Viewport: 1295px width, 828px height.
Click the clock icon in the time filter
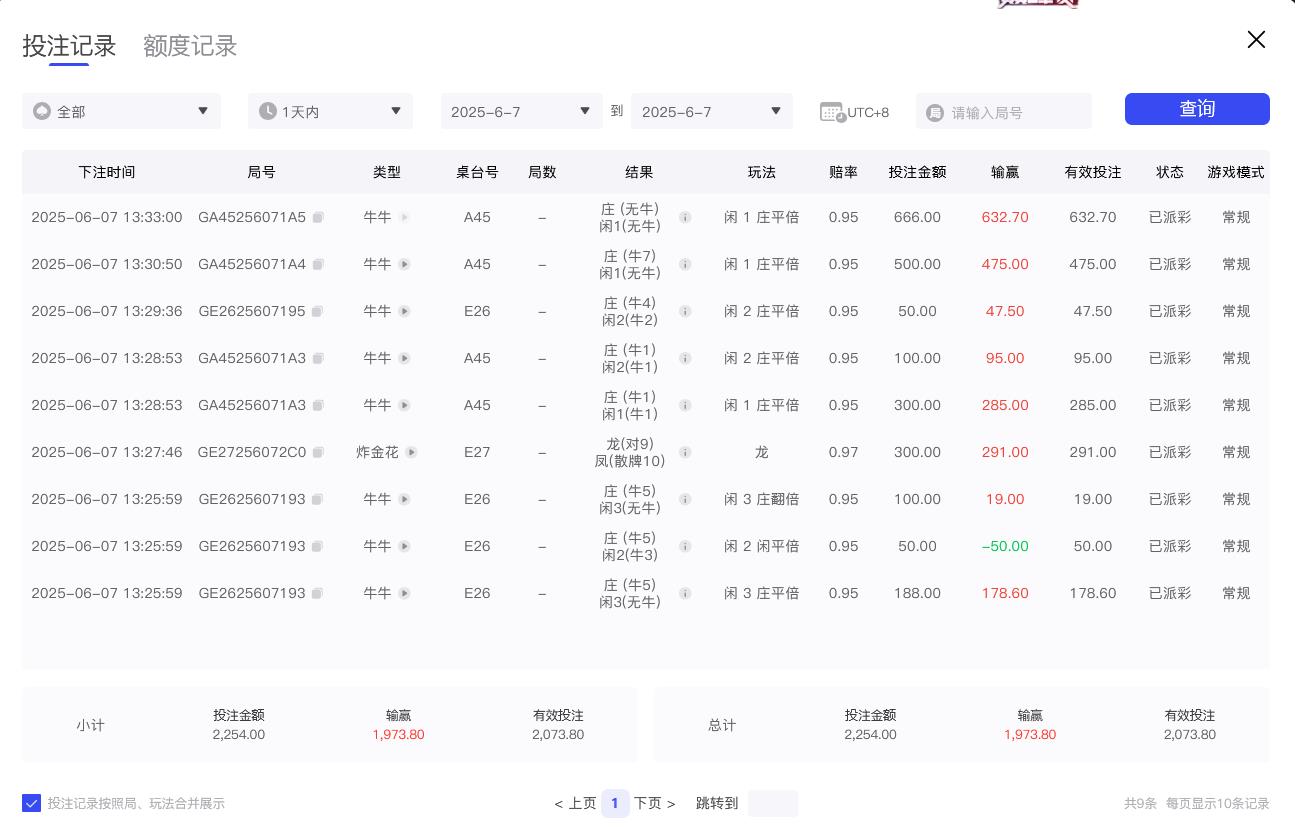[268, 111]
